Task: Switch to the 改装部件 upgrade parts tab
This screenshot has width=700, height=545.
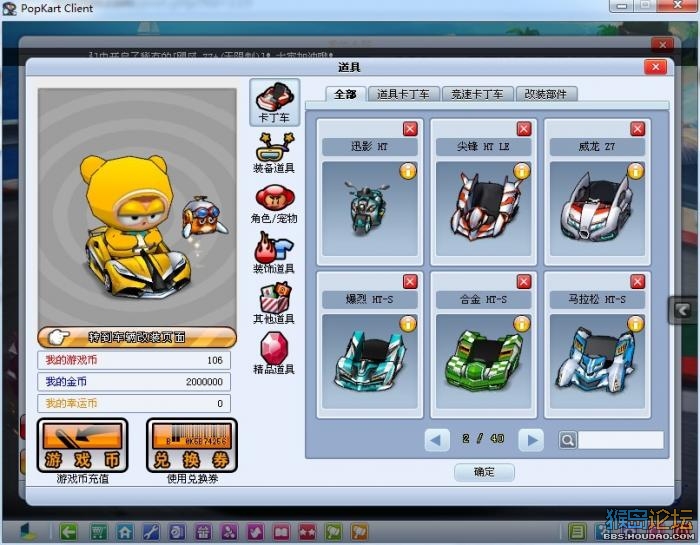Action: click(546, 94)
